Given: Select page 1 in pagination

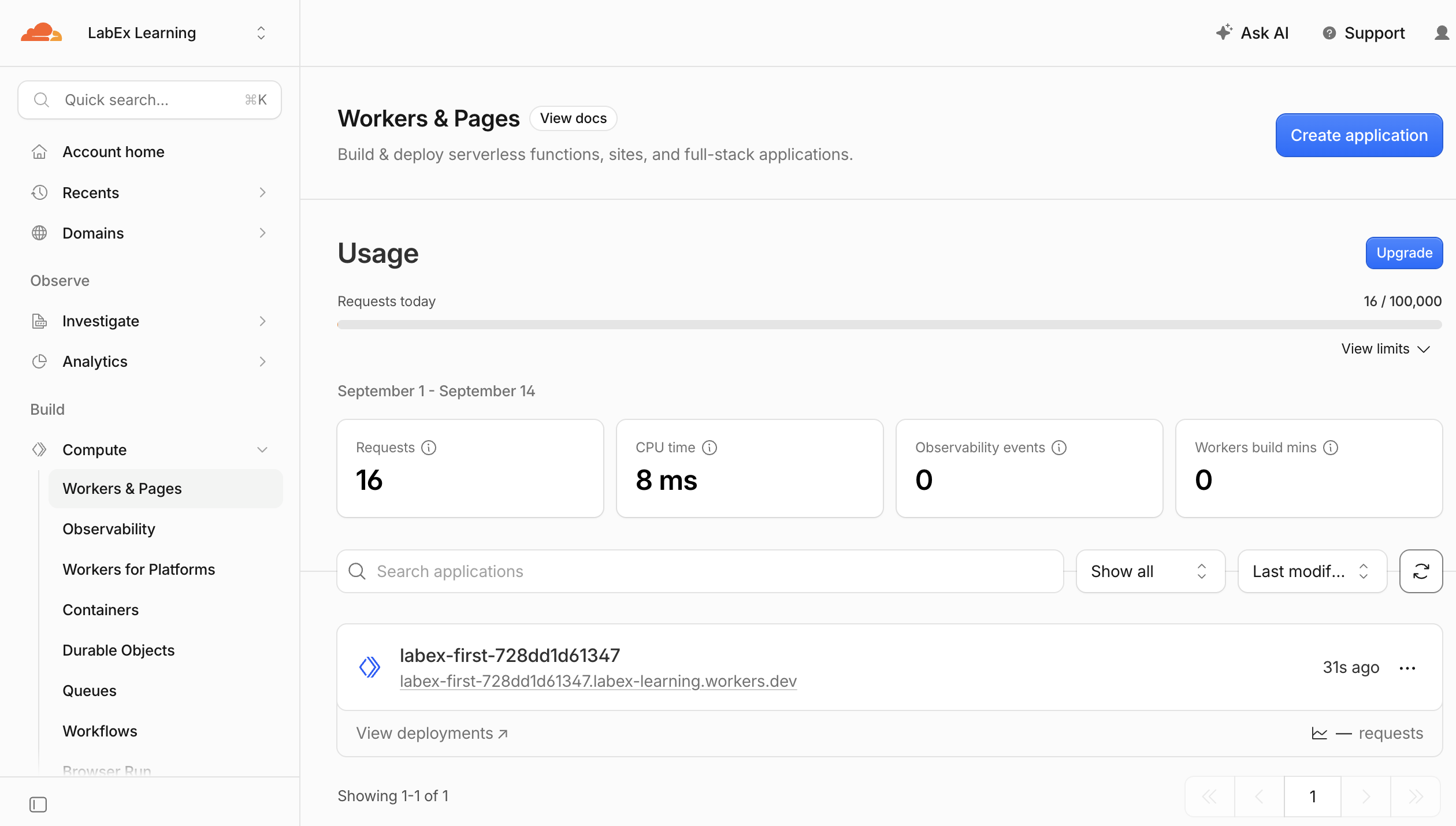Looking at the screenshot, I should pyautogui.click(x=1313, y=797).
